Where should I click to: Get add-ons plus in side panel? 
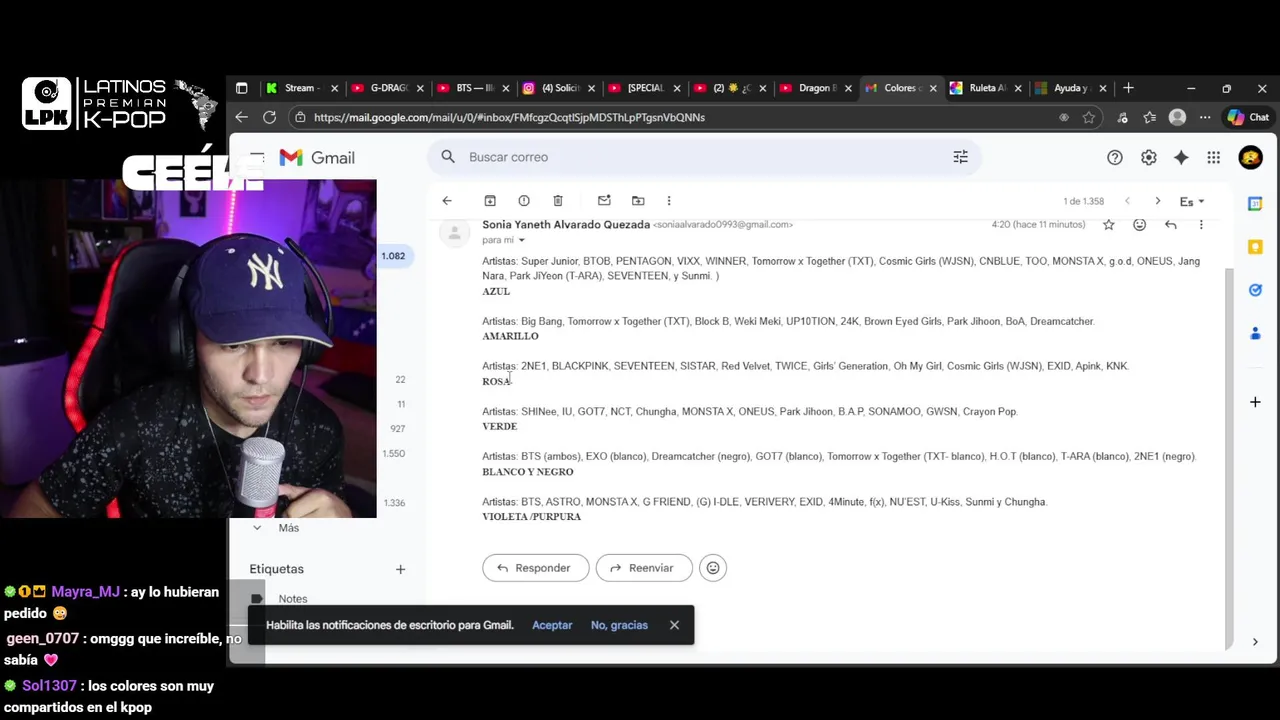[1255, 402]
